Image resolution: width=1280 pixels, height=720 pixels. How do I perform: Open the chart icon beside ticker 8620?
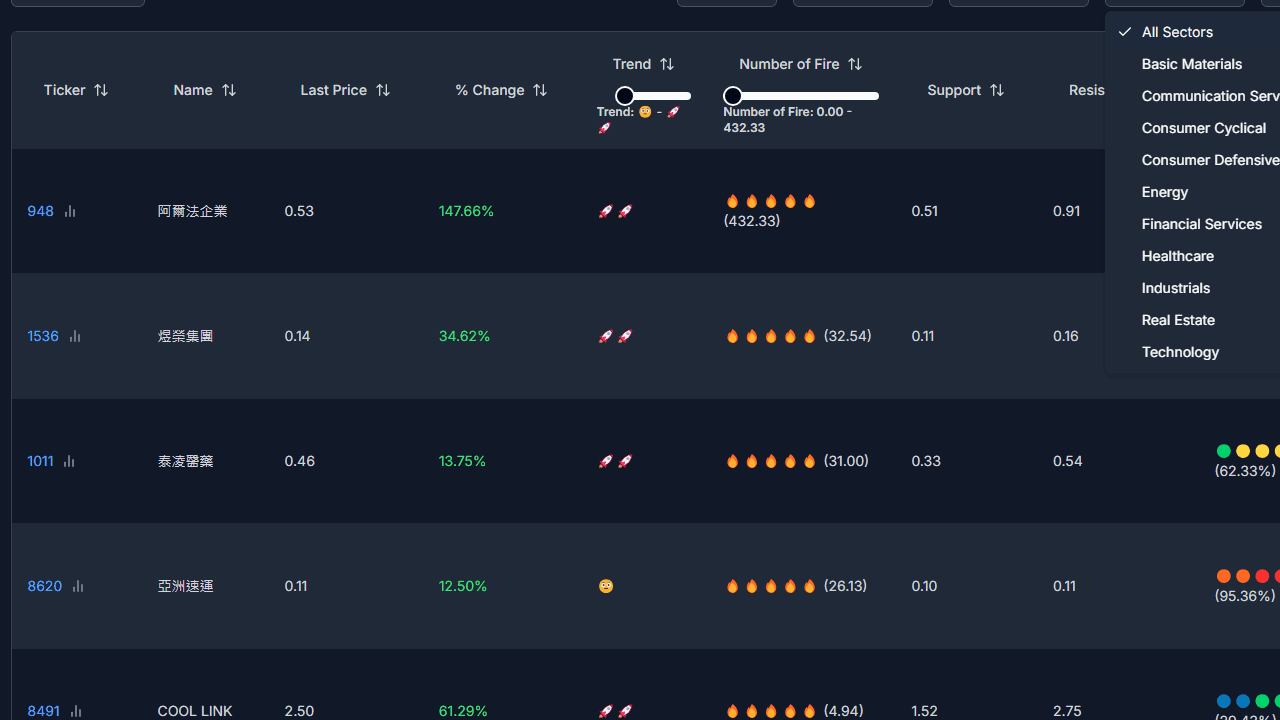tap(78, 586)
